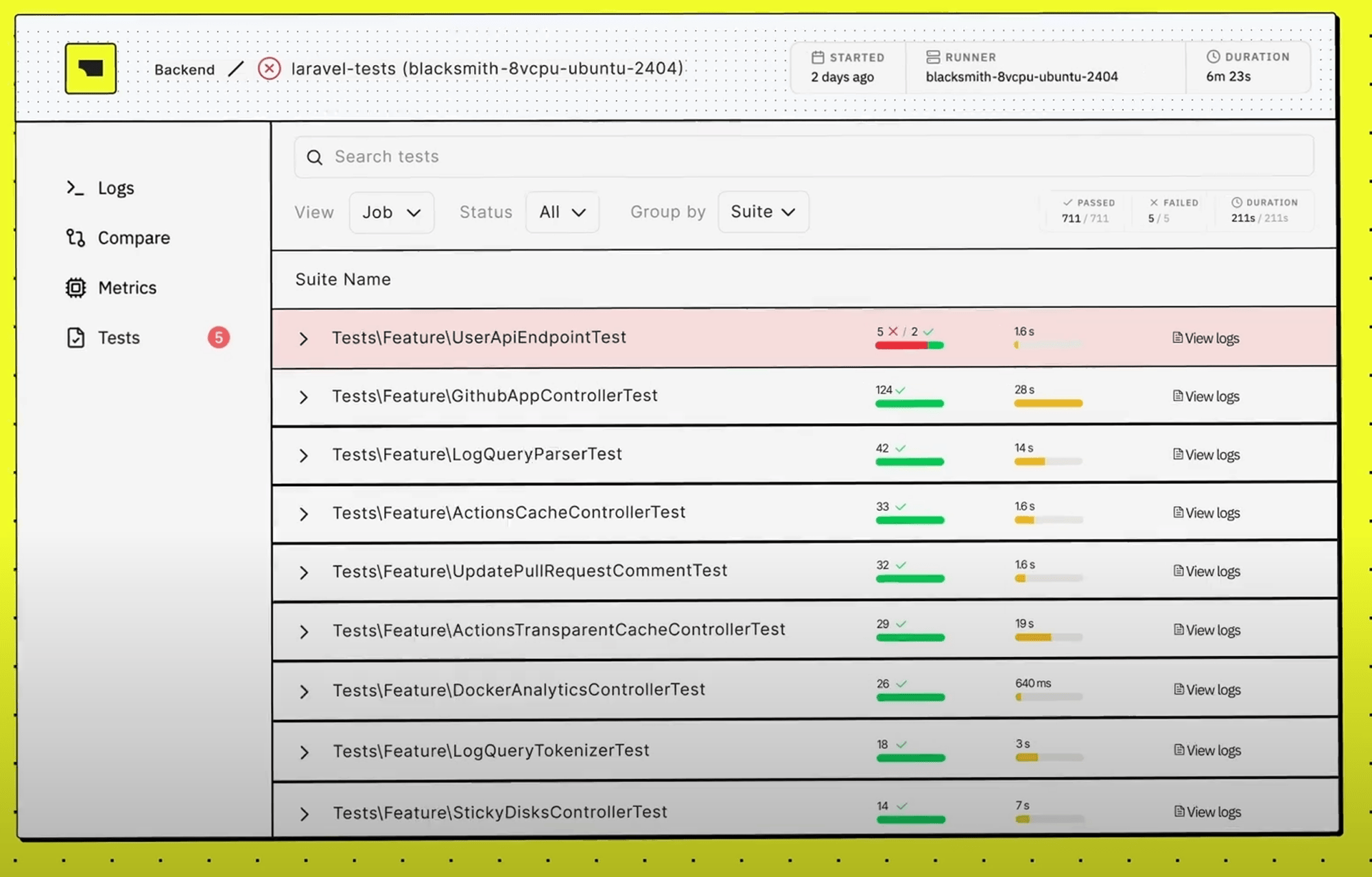The height and width of the screenshot is (877, 1372).
Task: Click the search magnifier icon
Action: [x=314, y=157]
